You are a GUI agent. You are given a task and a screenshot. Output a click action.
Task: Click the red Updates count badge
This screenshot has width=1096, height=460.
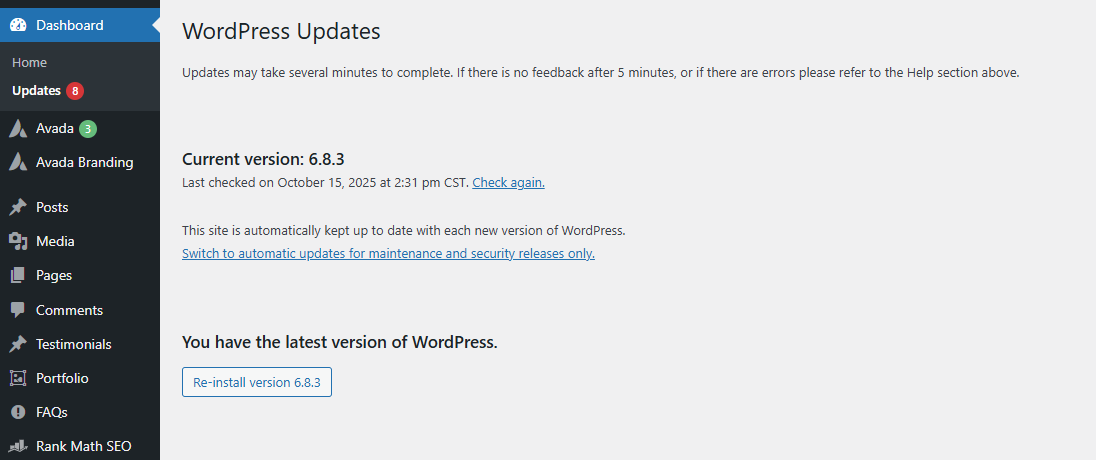[75, 91]
